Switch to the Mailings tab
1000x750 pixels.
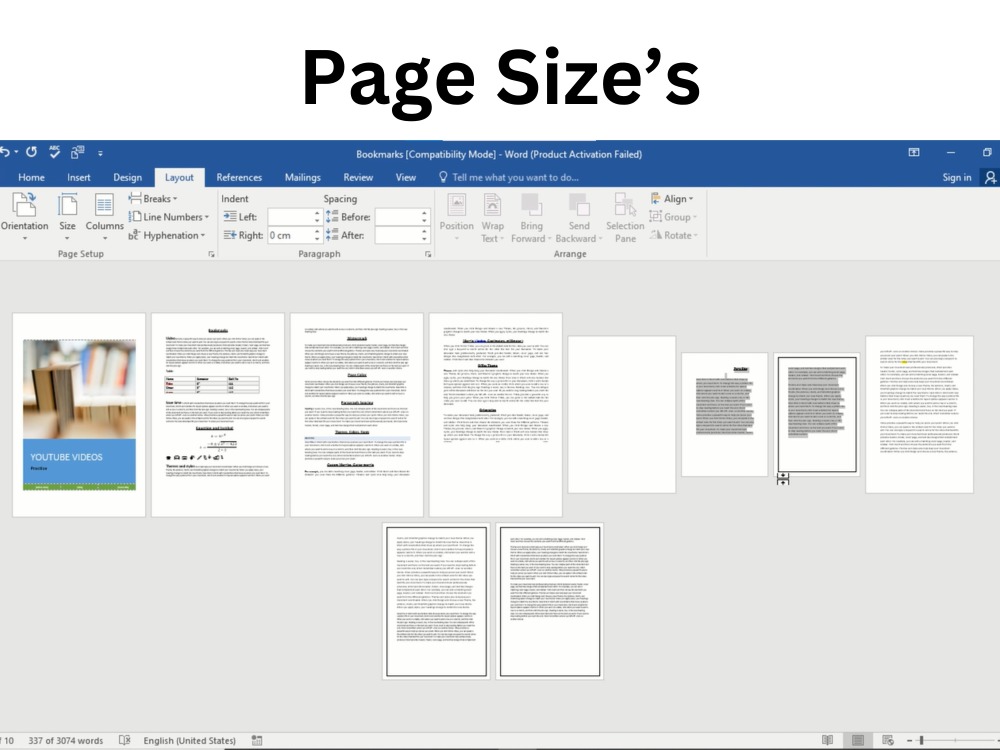[x=302, y=177]
